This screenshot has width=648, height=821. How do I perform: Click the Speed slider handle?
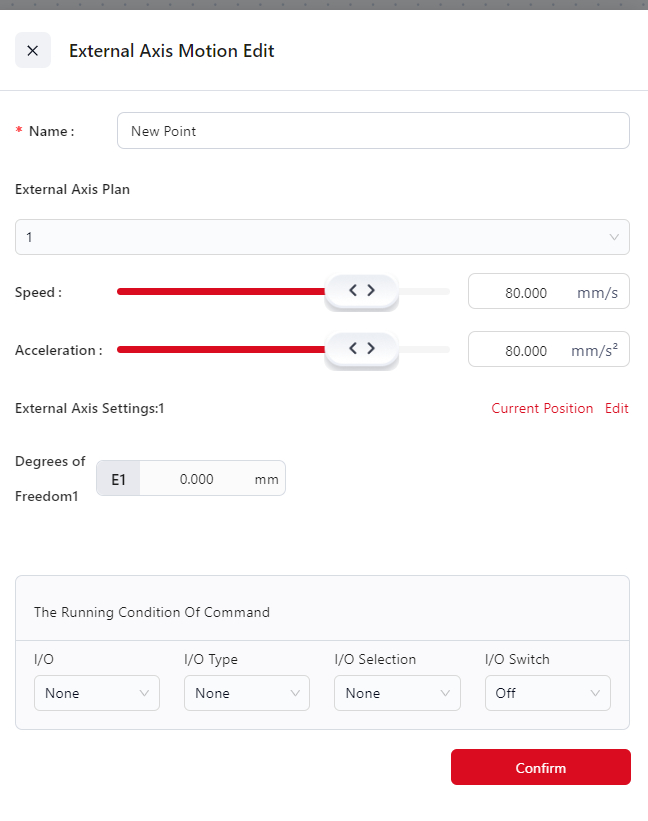tap(361, 291)
